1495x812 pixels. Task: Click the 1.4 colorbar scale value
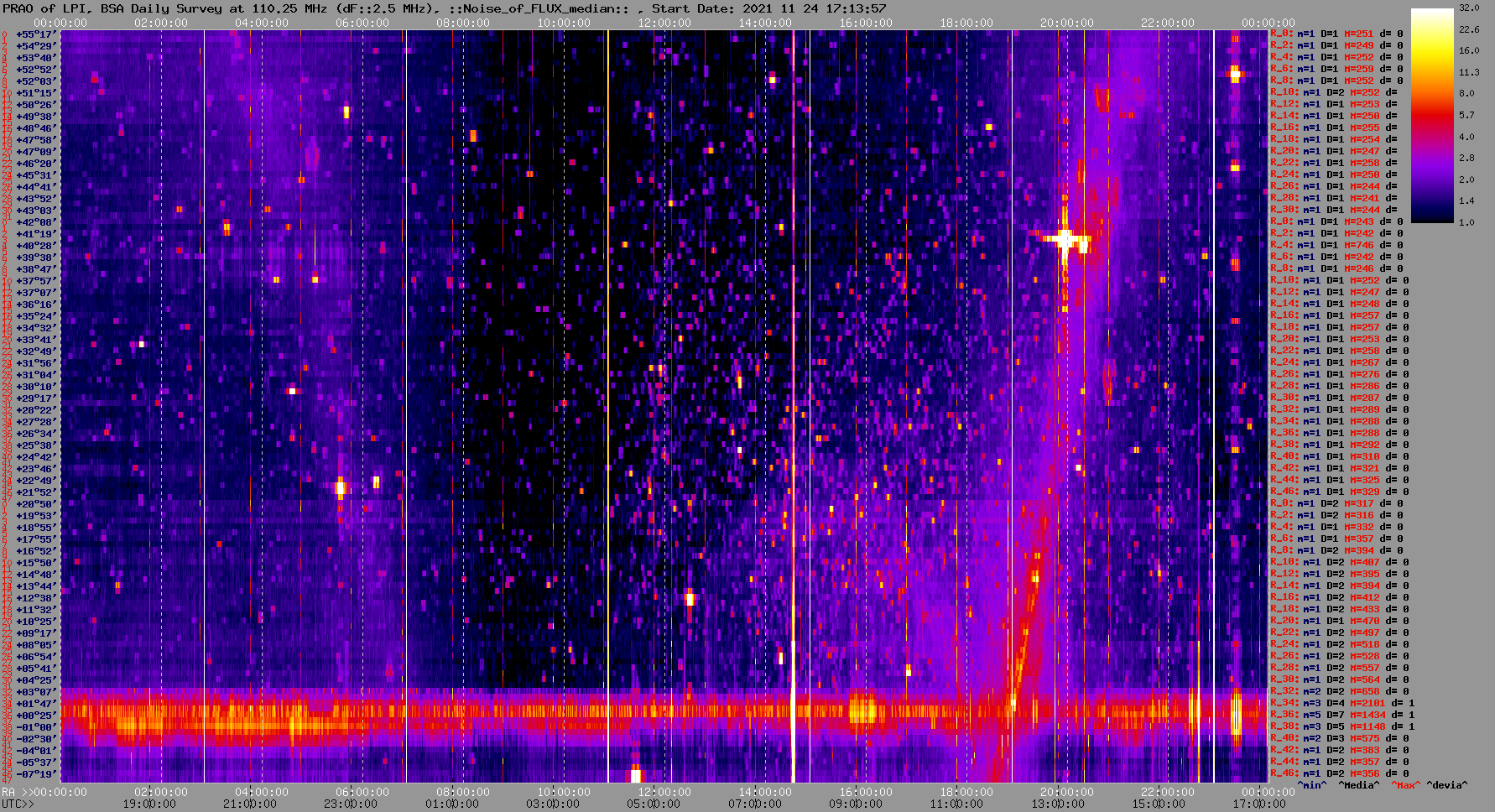click(x=1466, y=200)
